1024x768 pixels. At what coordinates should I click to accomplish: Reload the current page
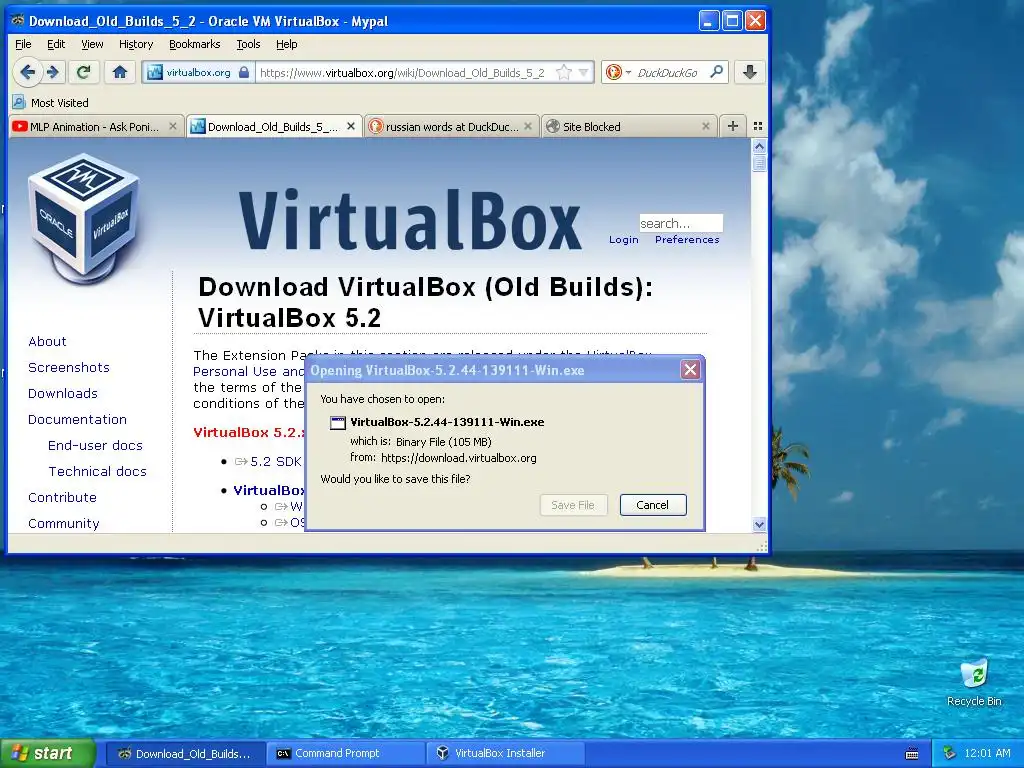[84, 72]
